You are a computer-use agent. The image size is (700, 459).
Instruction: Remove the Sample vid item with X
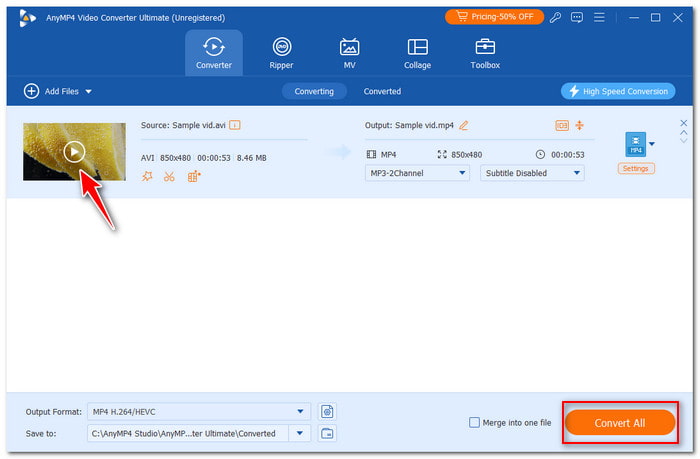click(x=683, y=123)
